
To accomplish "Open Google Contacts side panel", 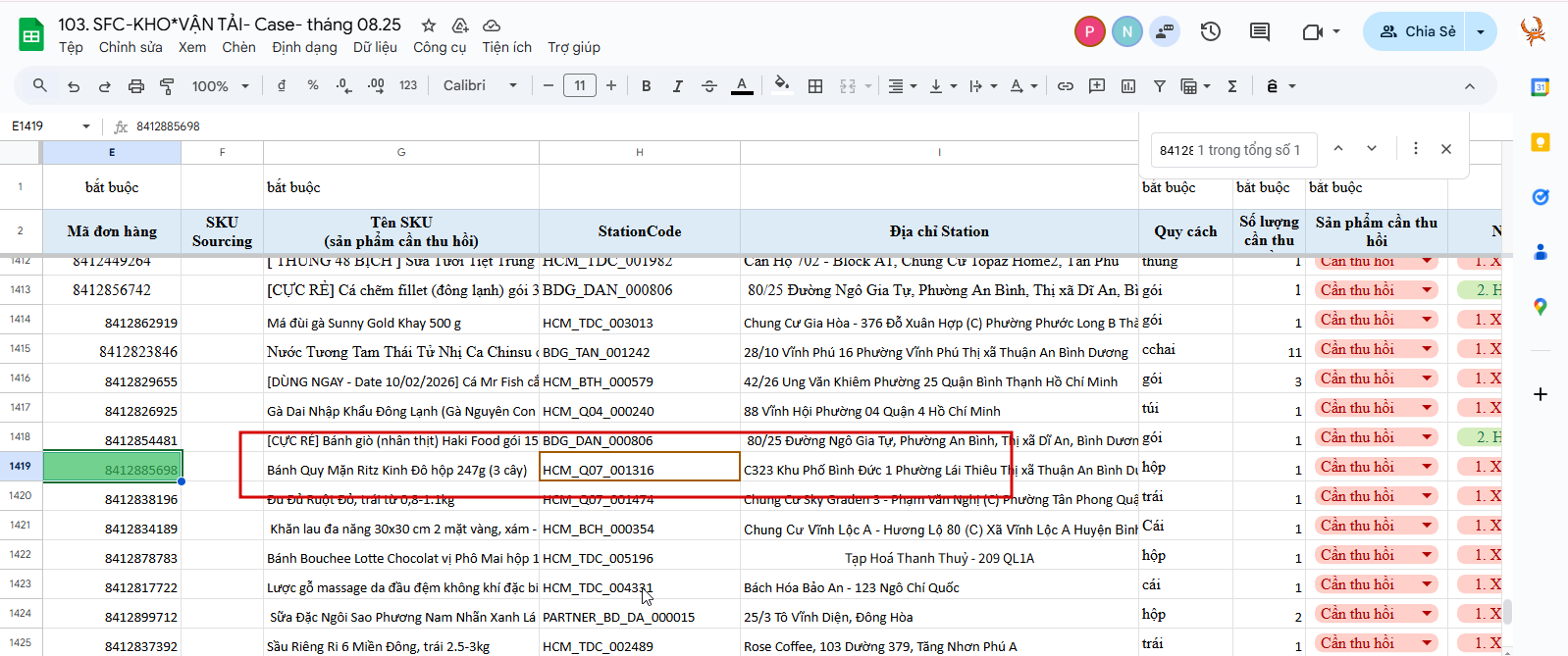I will 1541,252.
